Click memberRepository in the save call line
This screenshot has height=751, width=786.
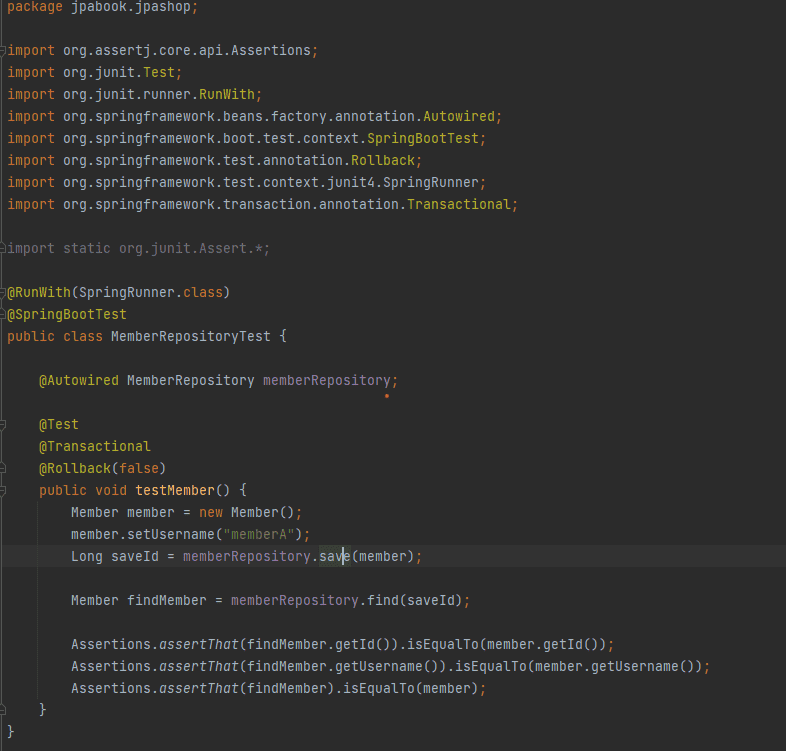[247, 557]
